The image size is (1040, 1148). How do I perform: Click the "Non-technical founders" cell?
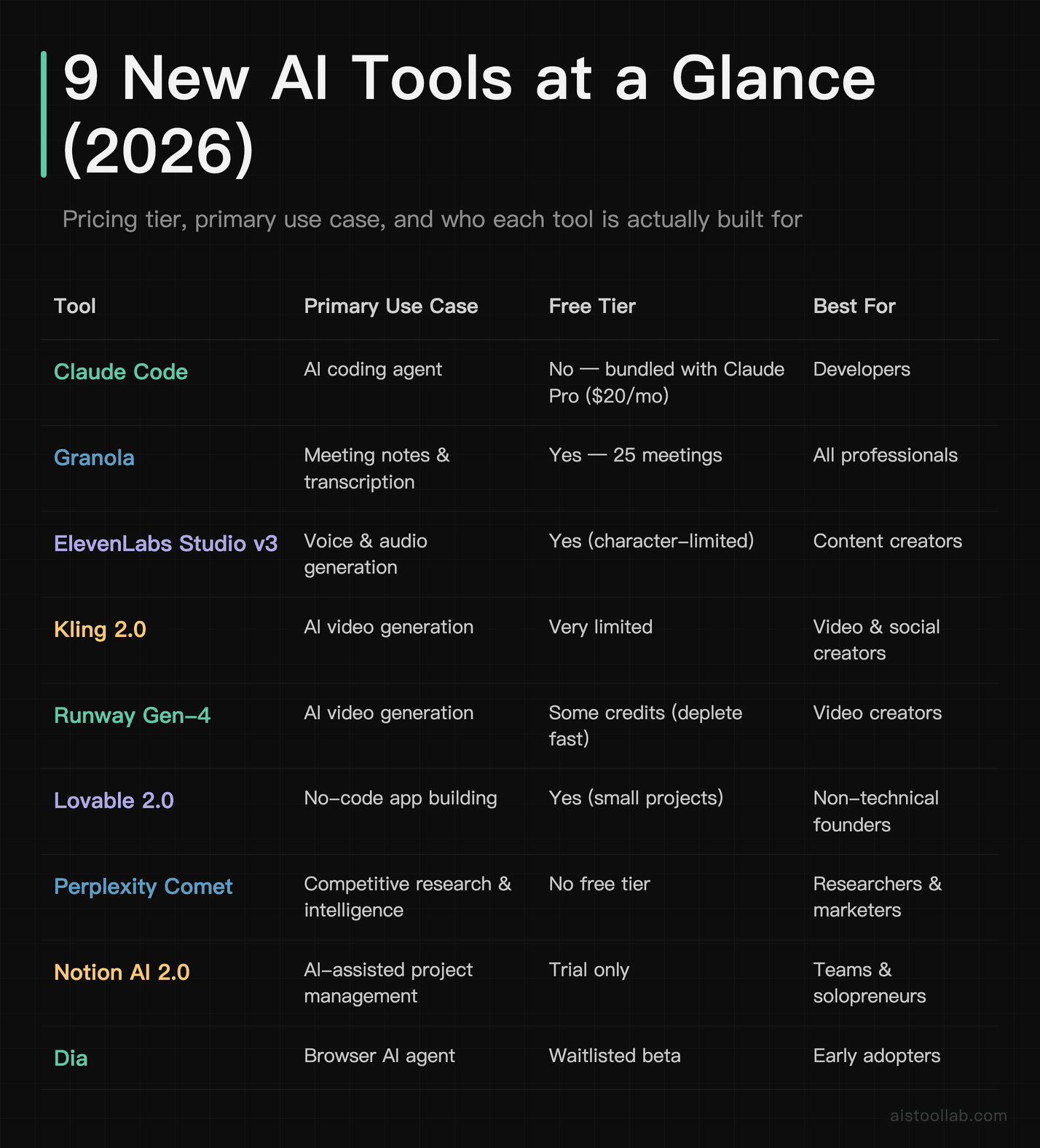(876, 812)
